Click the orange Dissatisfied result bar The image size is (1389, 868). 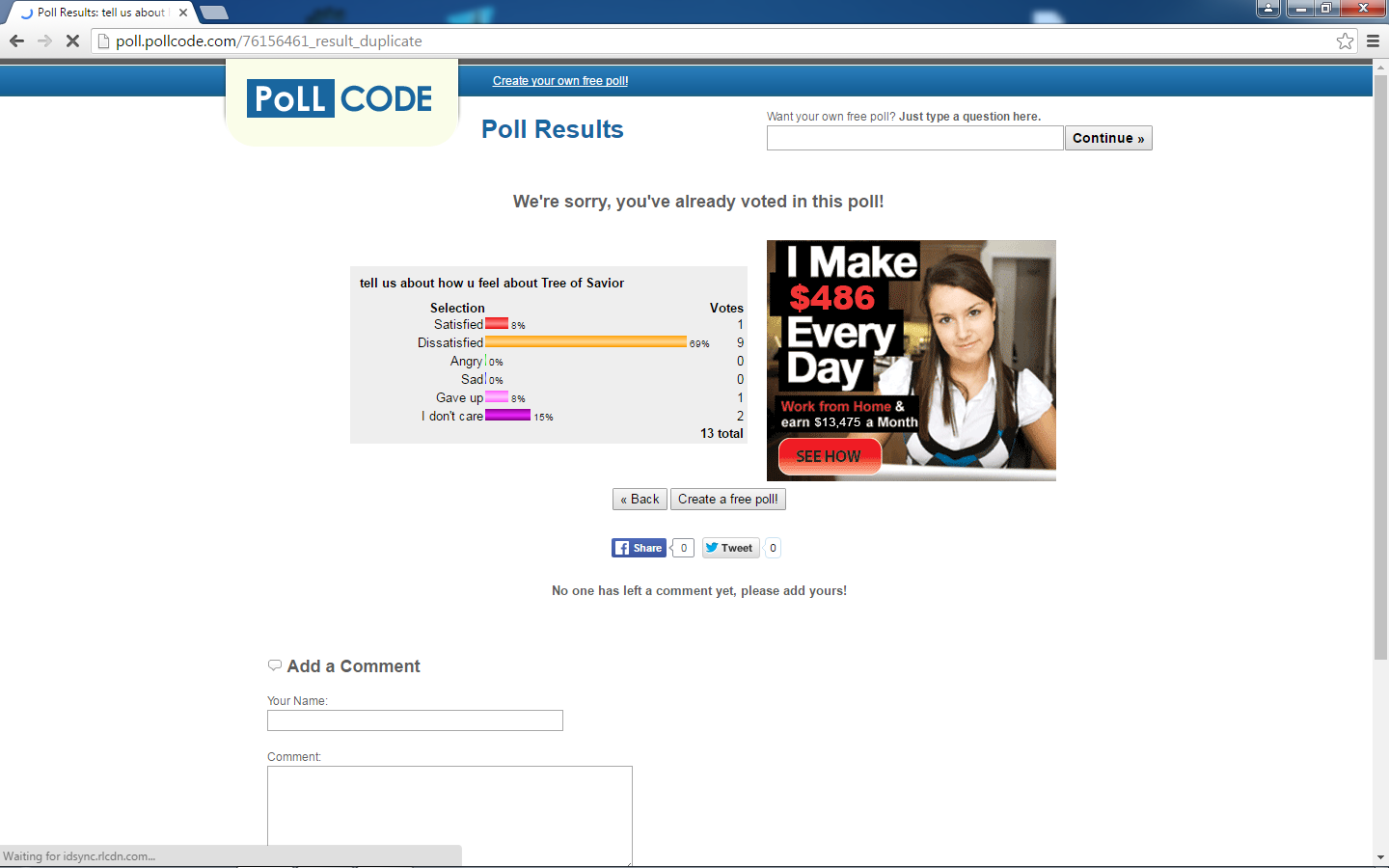pos(586,341)
